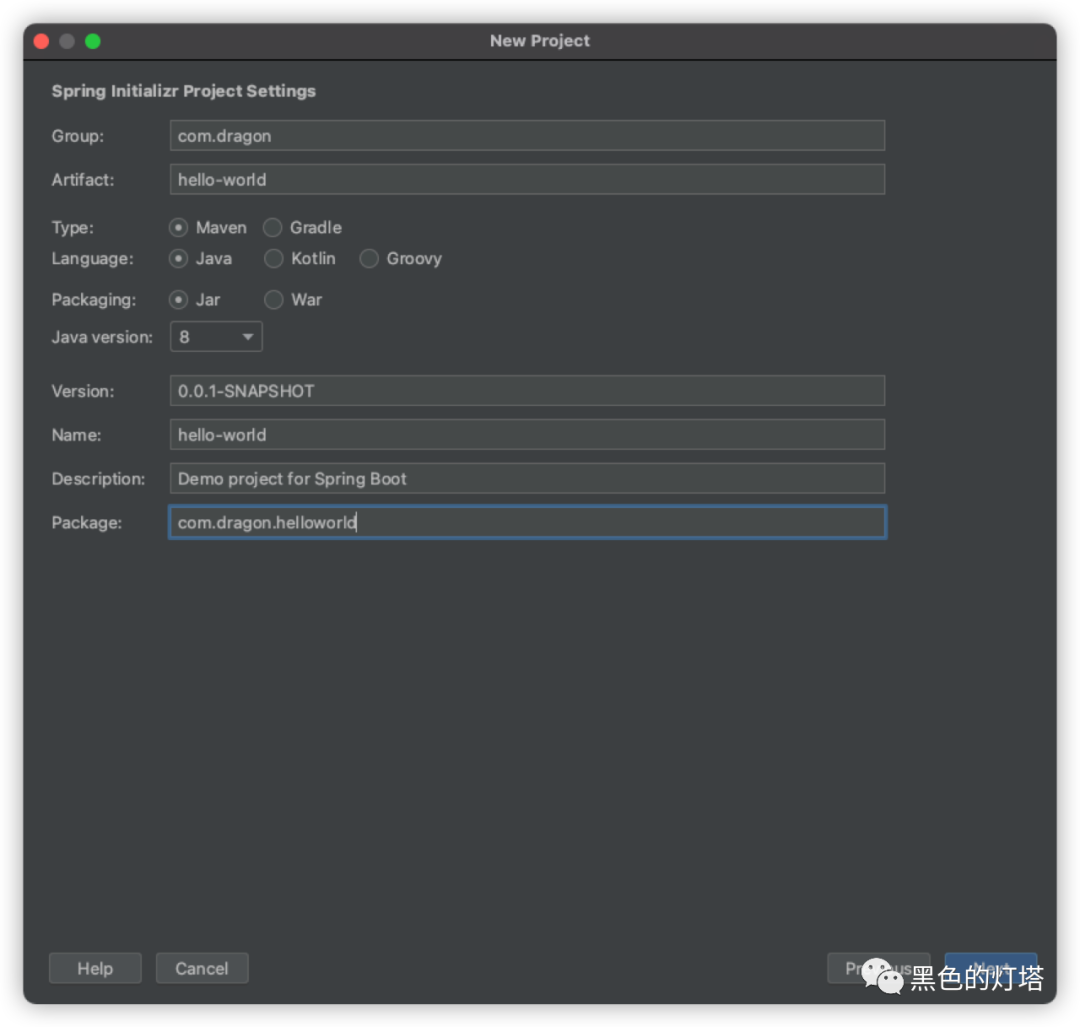Go back with the Previous button
The width and height of the screenshot is (1080, 1027).
(879, 968)
